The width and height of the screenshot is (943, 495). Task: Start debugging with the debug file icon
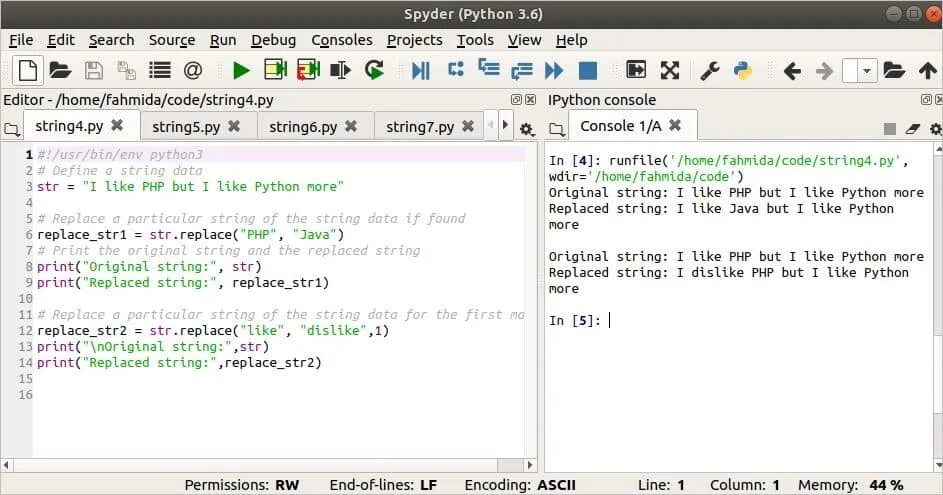pyautogui.click(x=420, y=70)
